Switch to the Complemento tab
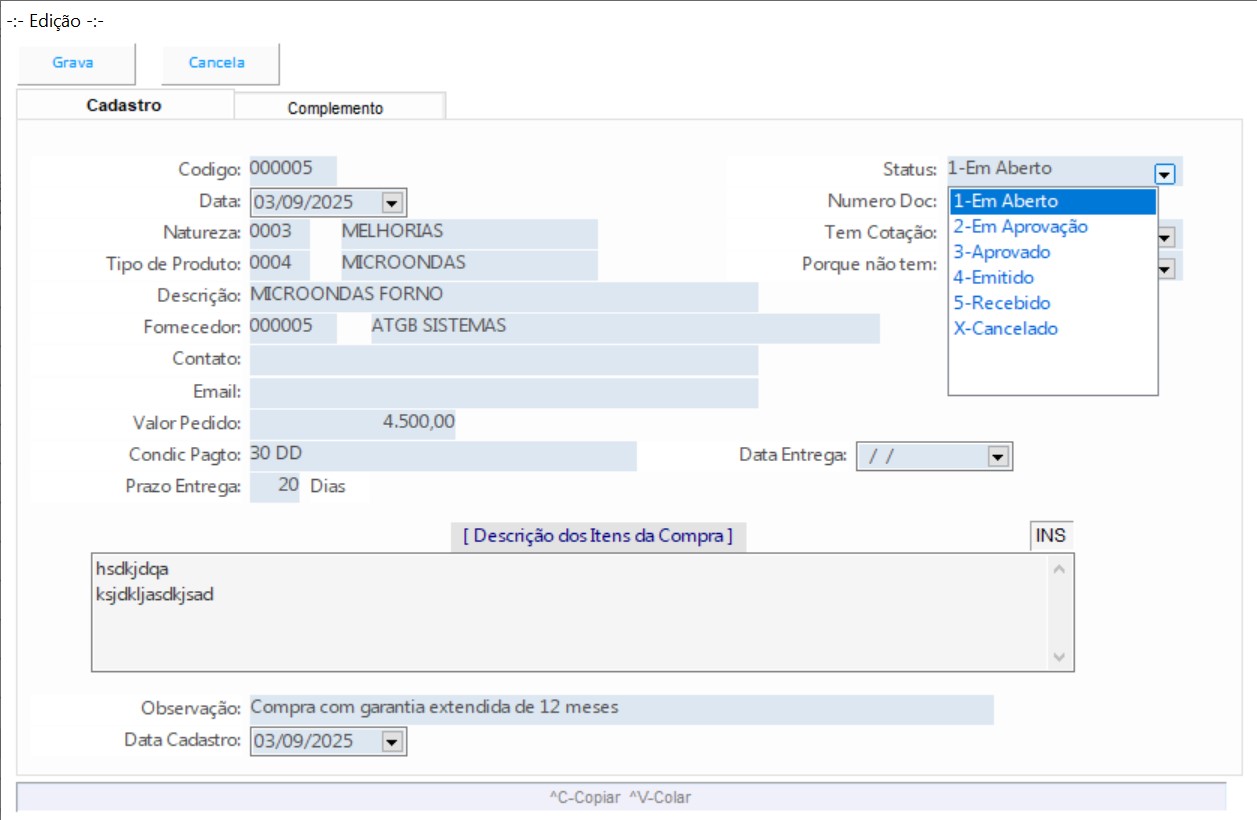This screenshot has width=1257, height=820. tap(335, 108)
